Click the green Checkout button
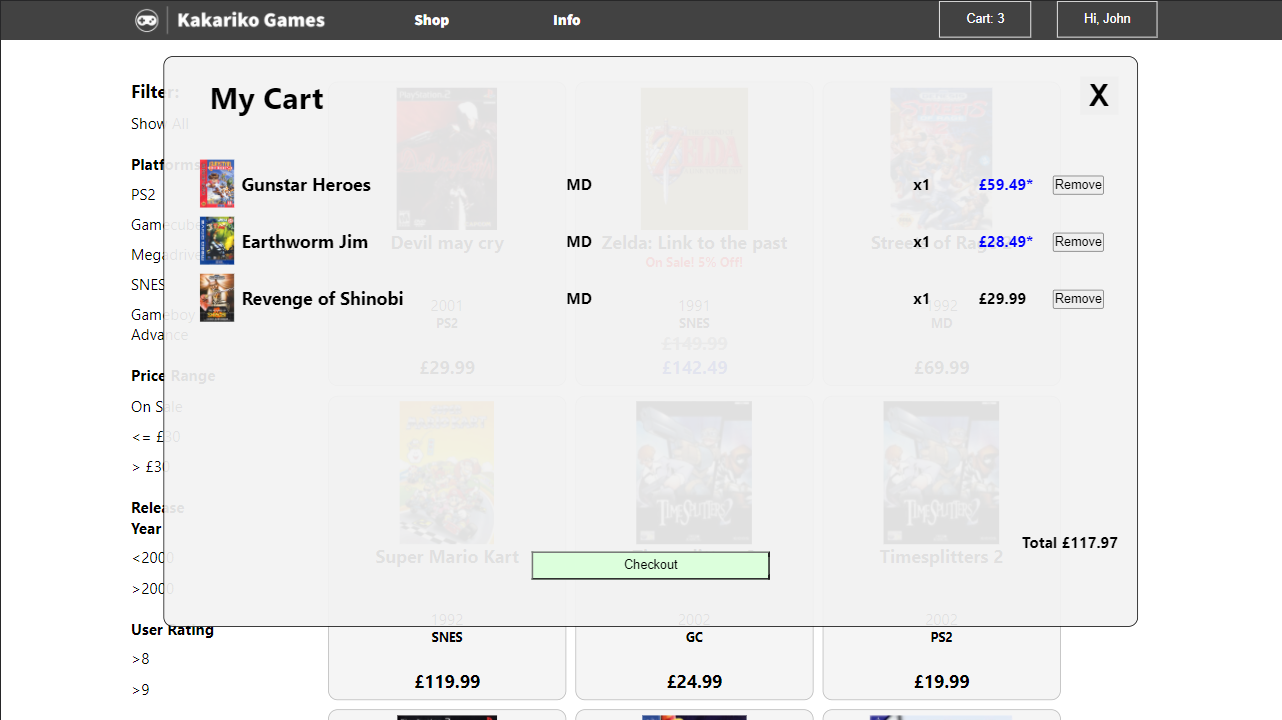This screenshot has height=720, width=1282. click(x=651, y=565)
